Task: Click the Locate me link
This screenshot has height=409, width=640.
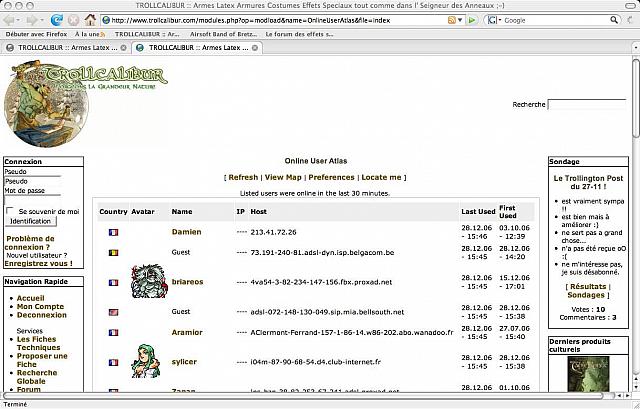Action: pyautogui.click(x=382, y=177)
